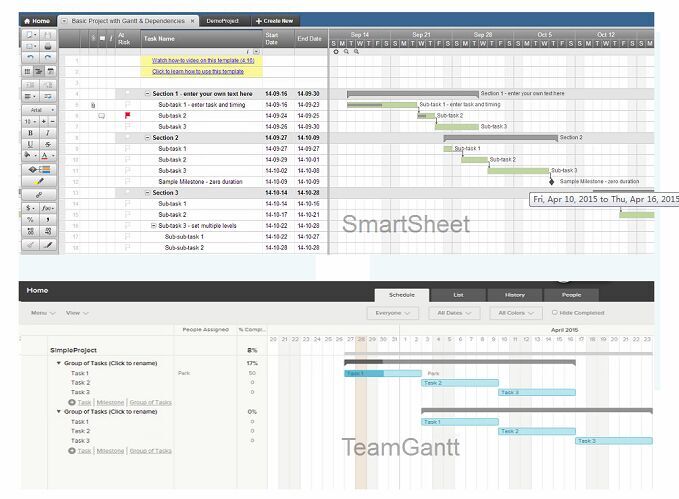Image resolution: width=679 pixels, height=499 pixels.
Task: Toggle At Risk flag for Section 2 Sub-task 1
Action: coord(127,149)
